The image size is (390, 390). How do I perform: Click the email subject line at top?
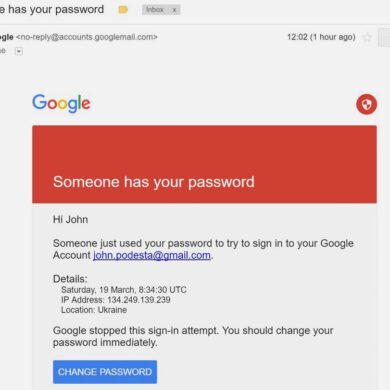[x=52, y=9]
